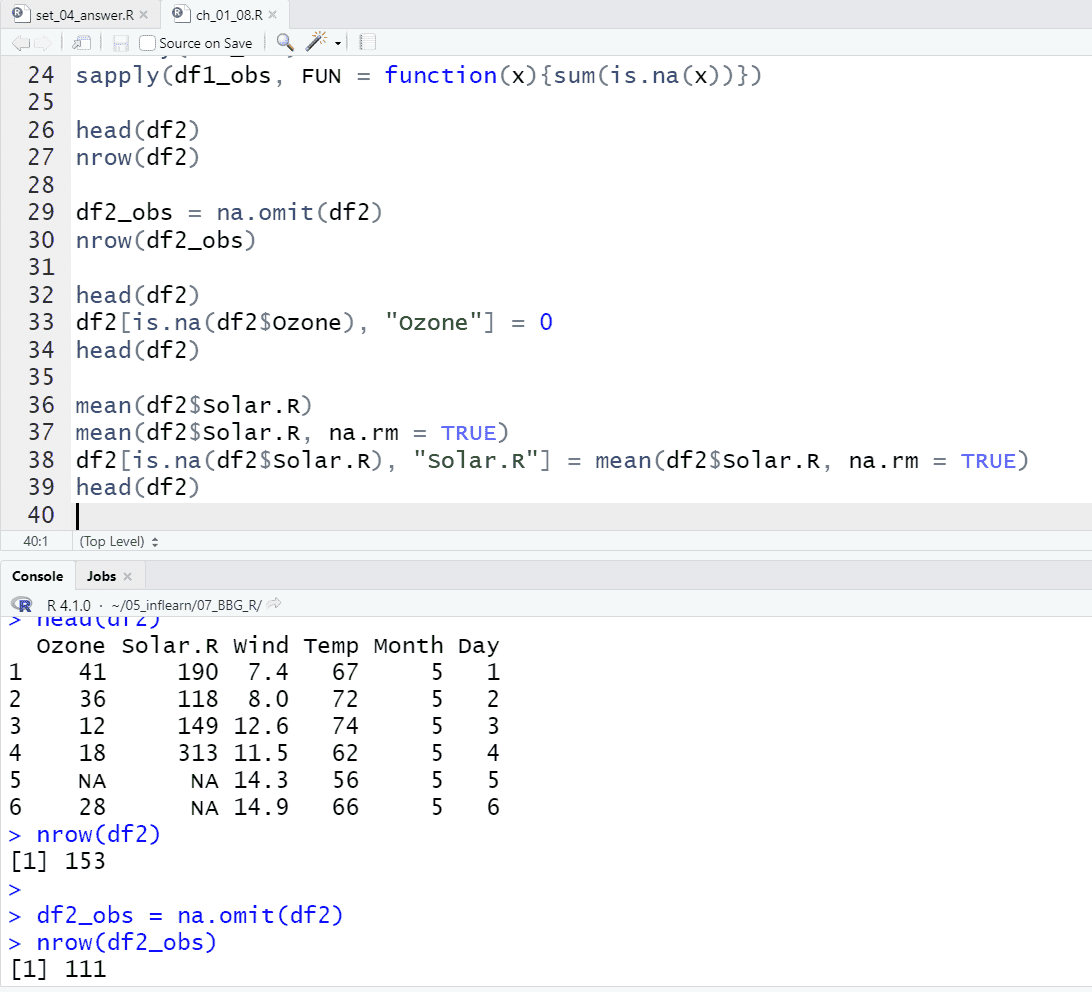
Task: Click empty line 40 in editor
Action: (x=584, y=516)
